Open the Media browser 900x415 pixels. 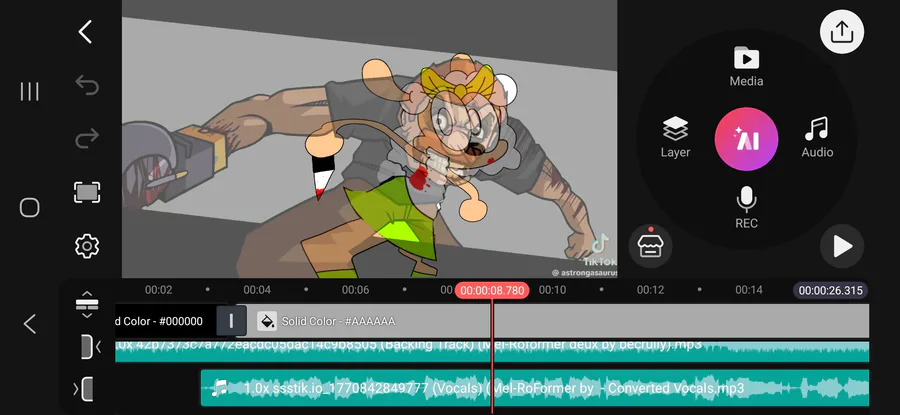(x=746, y=67)
